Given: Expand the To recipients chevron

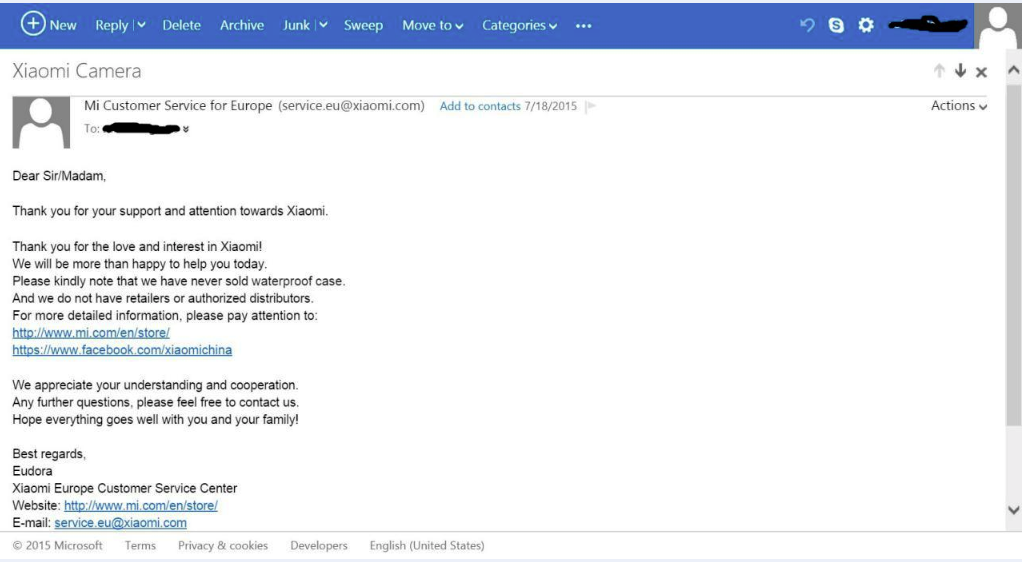Looking at the screenshot, I should pos(186,129).
